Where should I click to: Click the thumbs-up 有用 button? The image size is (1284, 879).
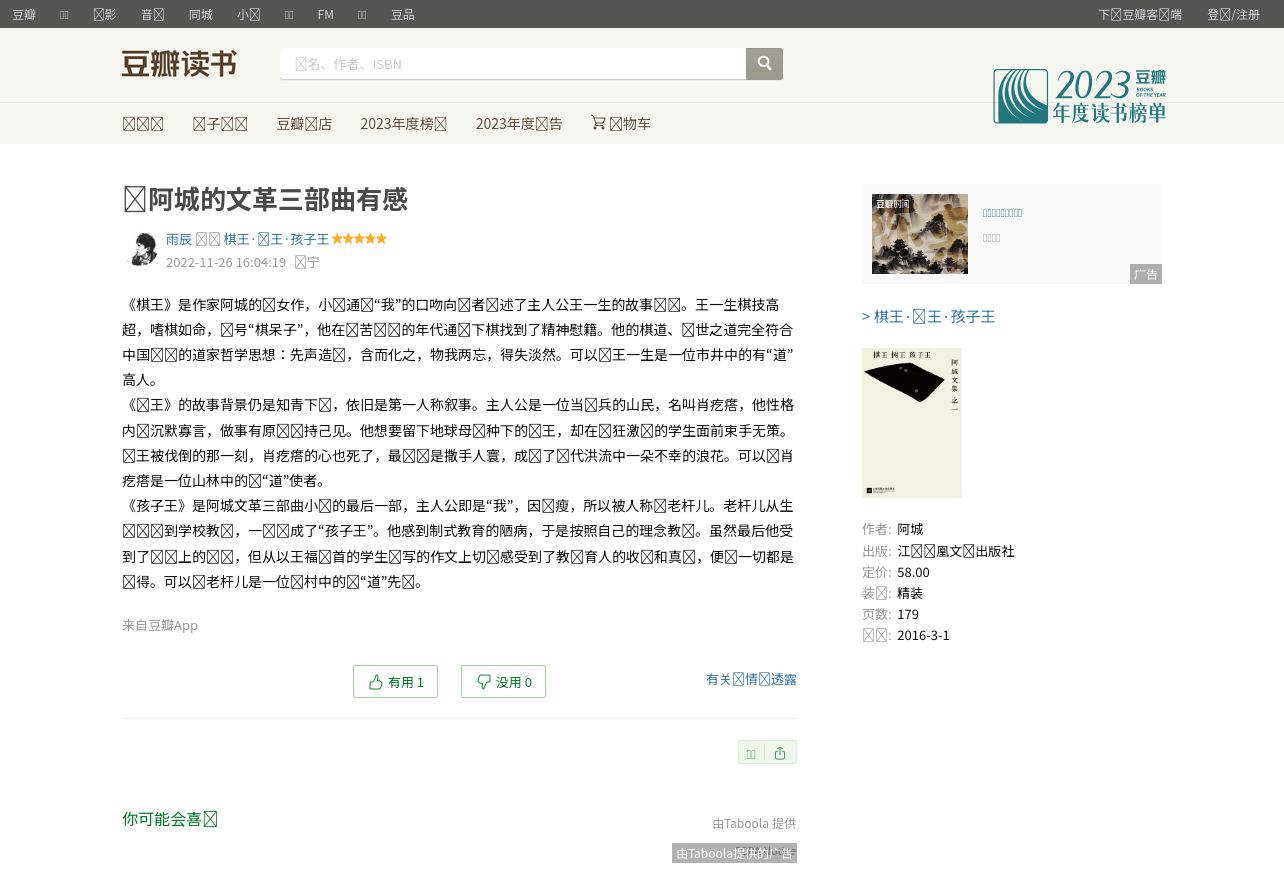(x=395, y=681)
